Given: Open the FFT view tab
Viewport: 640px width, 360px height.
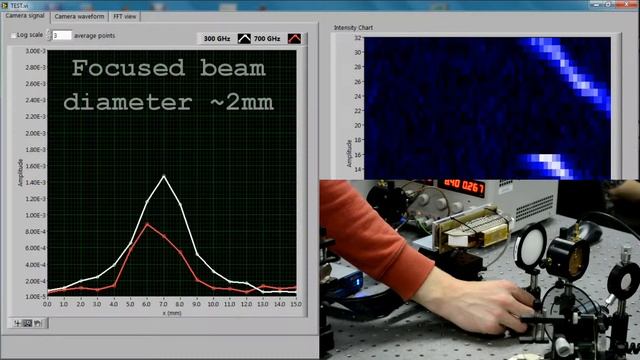Looking at the screenshot, I should [x=124, y=16].
